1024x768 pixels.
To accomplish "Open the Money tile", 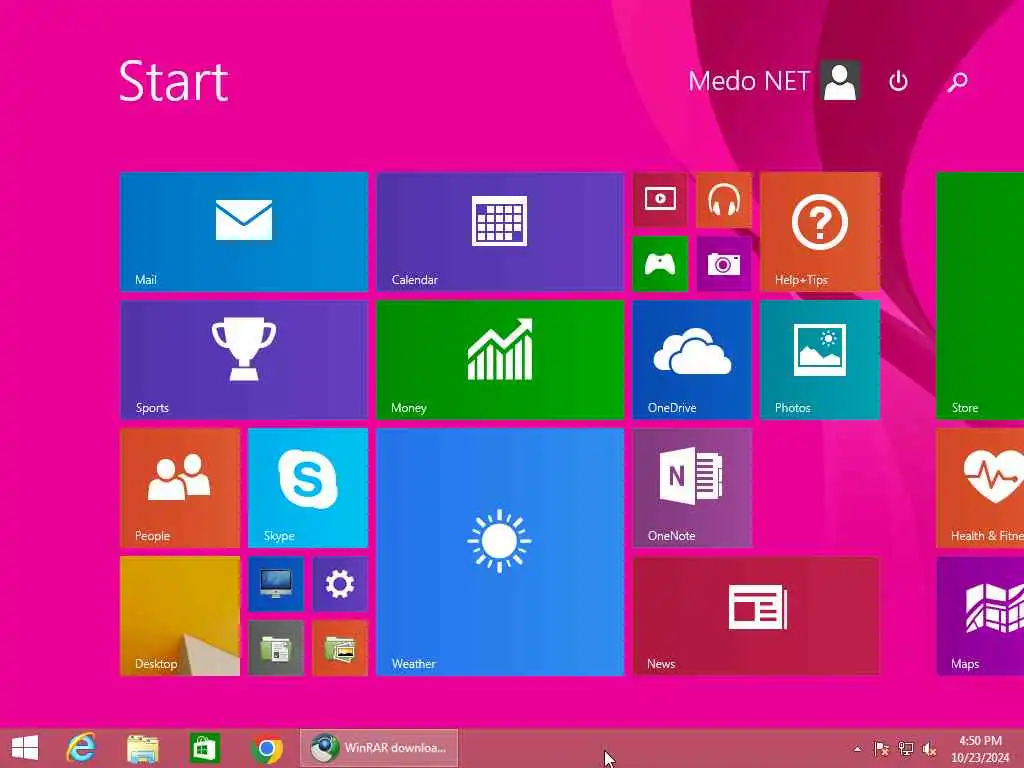I will click(500, 360).
